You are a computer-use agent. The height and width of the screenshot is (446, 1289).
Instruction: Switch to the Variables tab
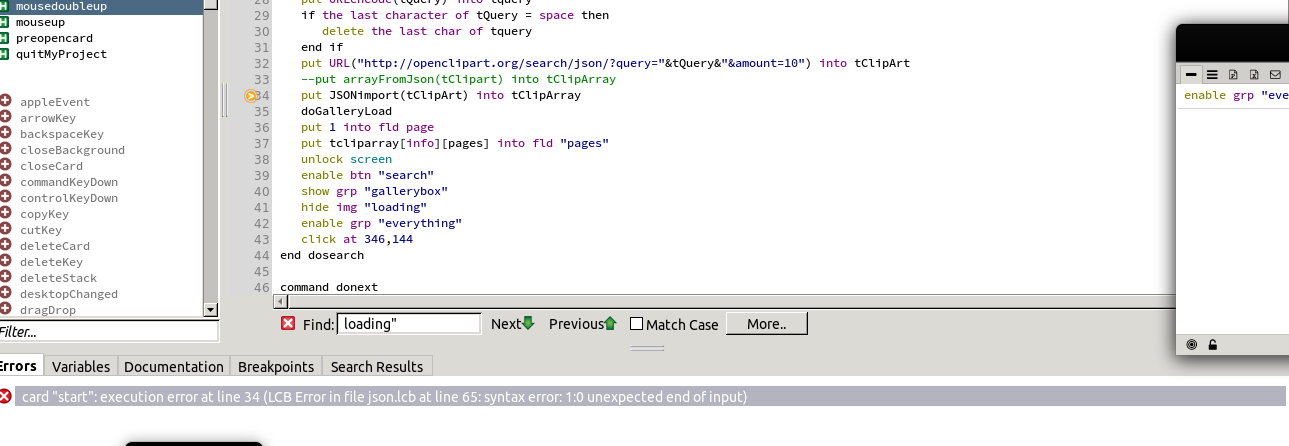[x=81, y=366]
